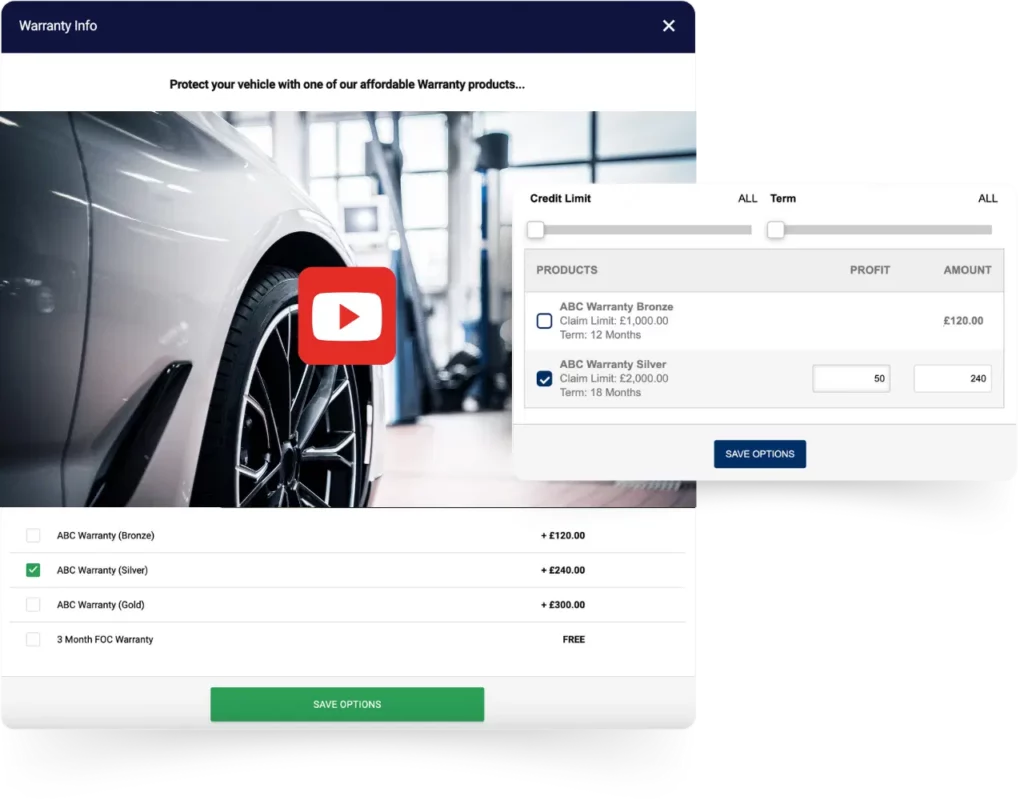Click the 3 Month FOC Warranty label

(104, 639)
